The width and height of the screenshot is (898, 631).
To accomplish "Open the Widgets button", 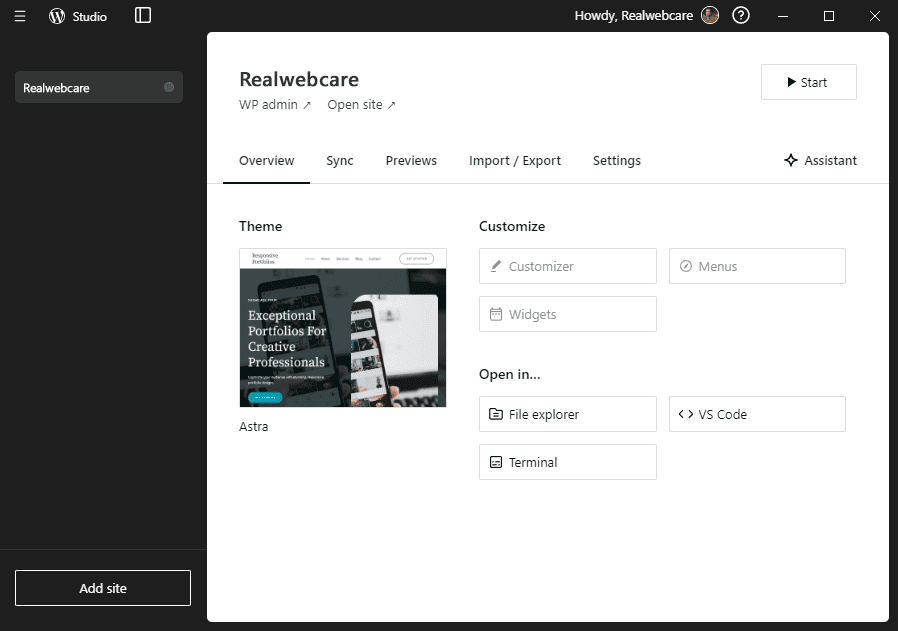I will (568, 314).
